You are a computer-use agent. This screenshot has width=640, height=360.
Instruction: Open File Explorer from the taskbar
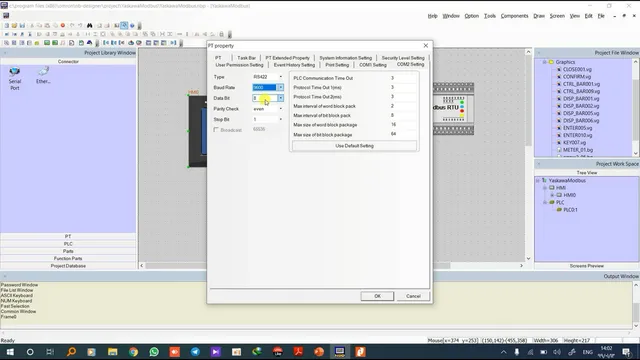(x=112, y=352)
